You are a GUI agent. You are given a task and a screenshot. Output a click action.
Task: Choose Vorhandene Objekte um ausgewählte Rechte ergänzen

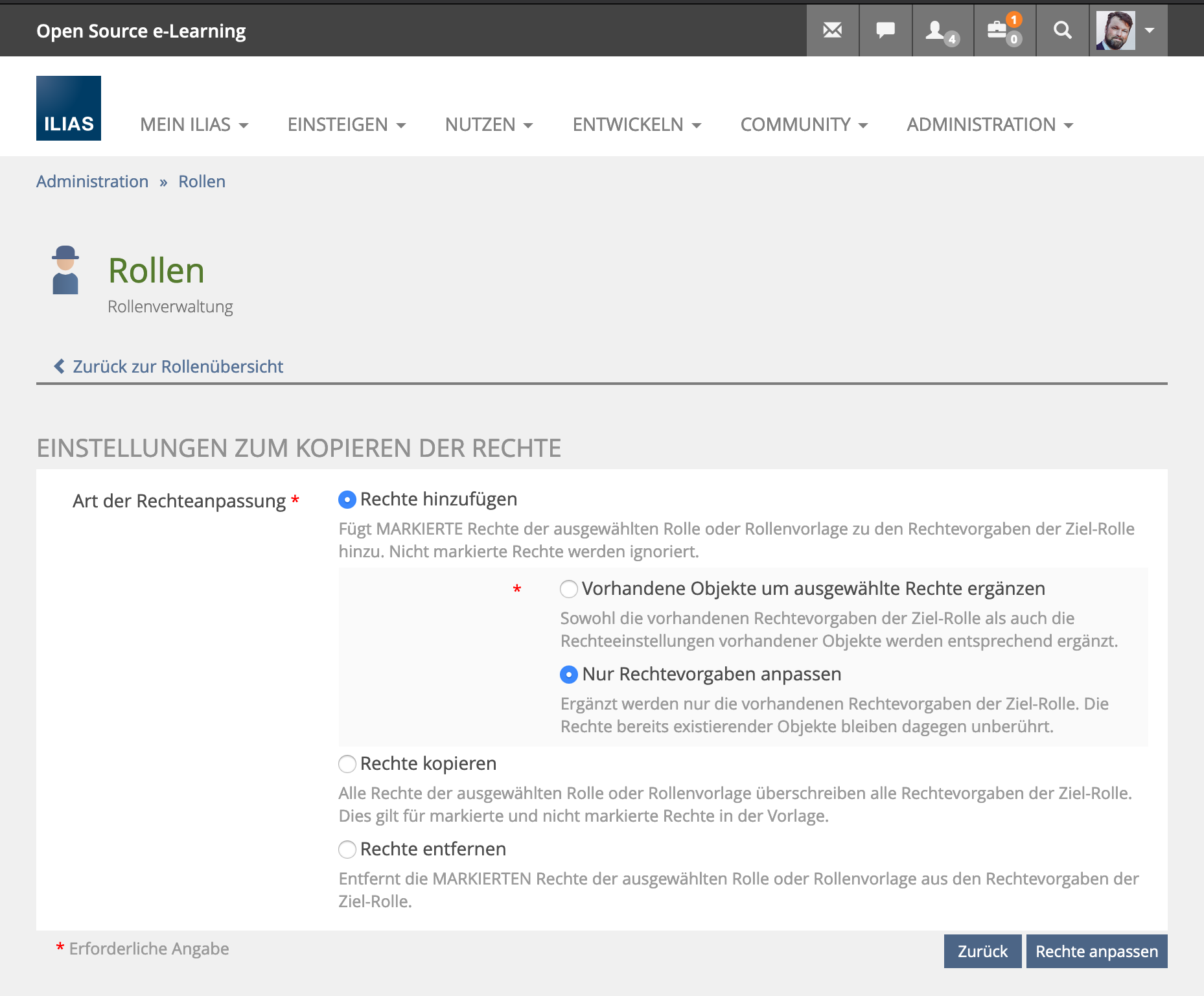(x=569, y=589)
